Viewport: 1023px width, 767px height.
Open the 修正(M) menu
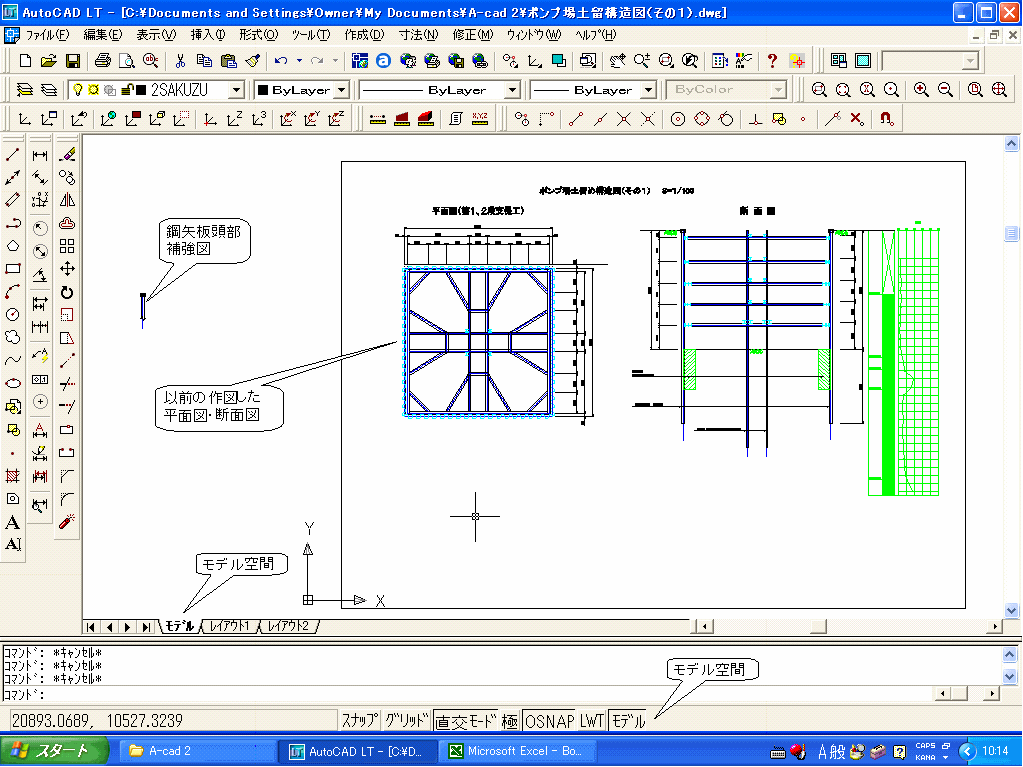pos(473,35)
